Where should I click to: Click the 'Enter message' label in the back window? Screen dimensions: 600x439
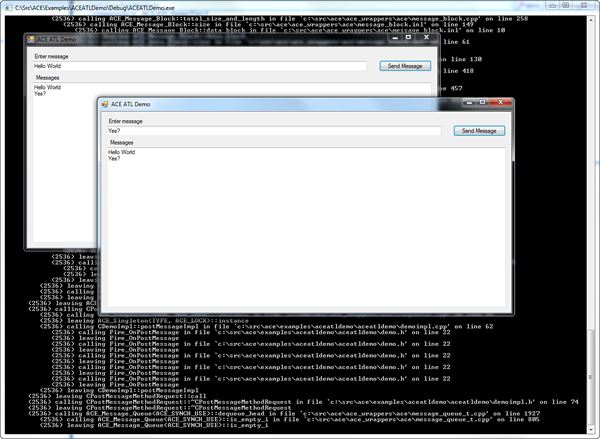click(51, 56)
